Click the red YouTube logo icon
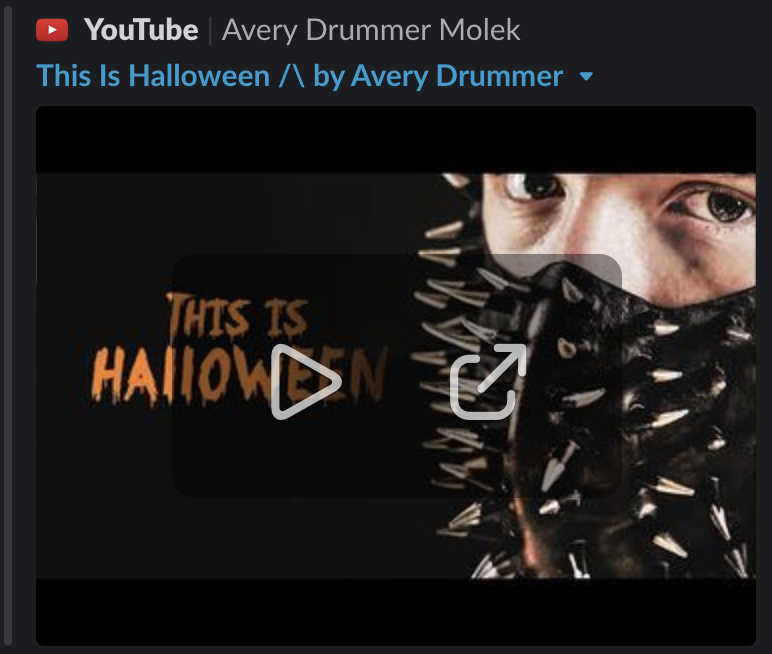This screenshot has width=772, height=654. (52, 30)
